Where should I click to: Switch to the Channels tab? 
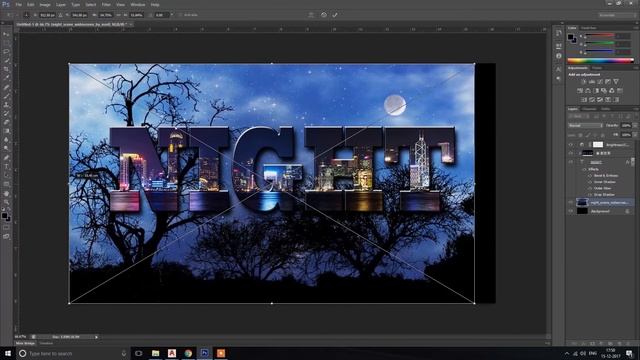pos(589,109)
